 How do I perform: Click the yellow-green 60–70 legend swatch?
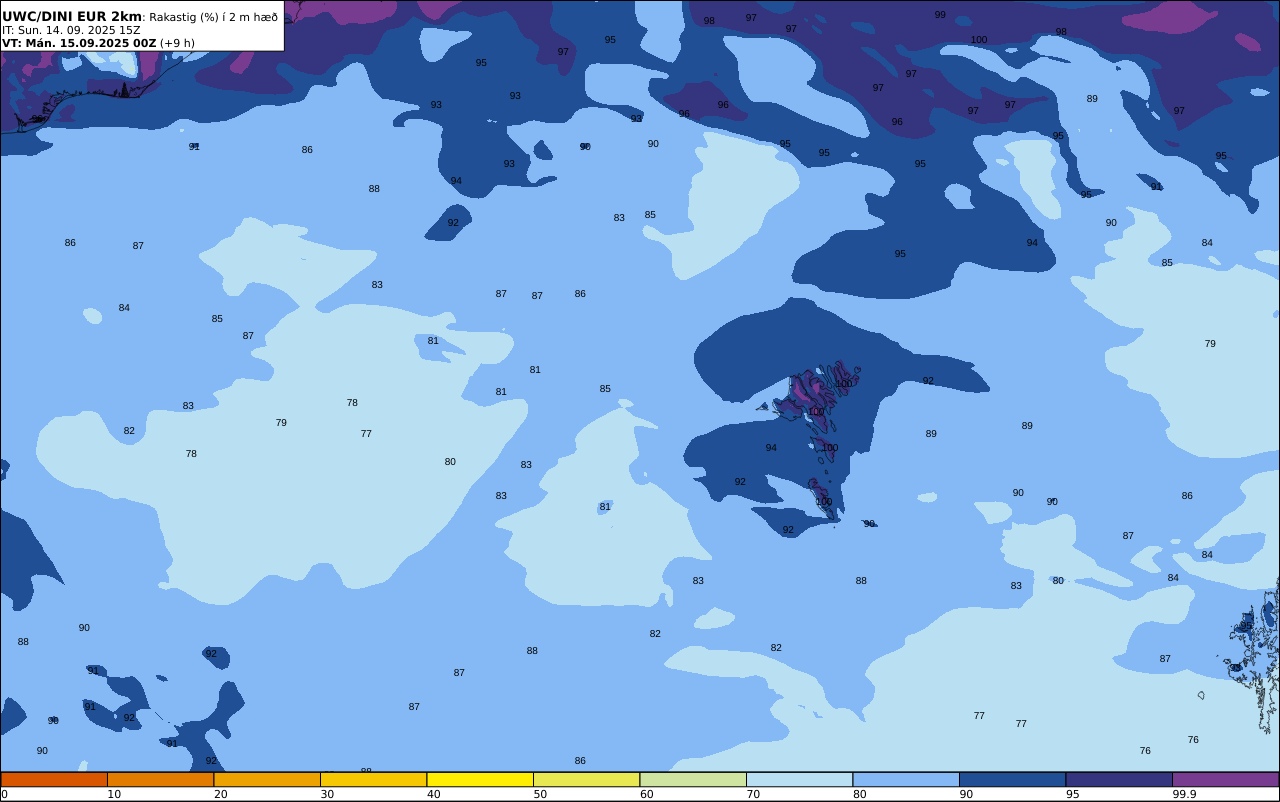(693, 779)
